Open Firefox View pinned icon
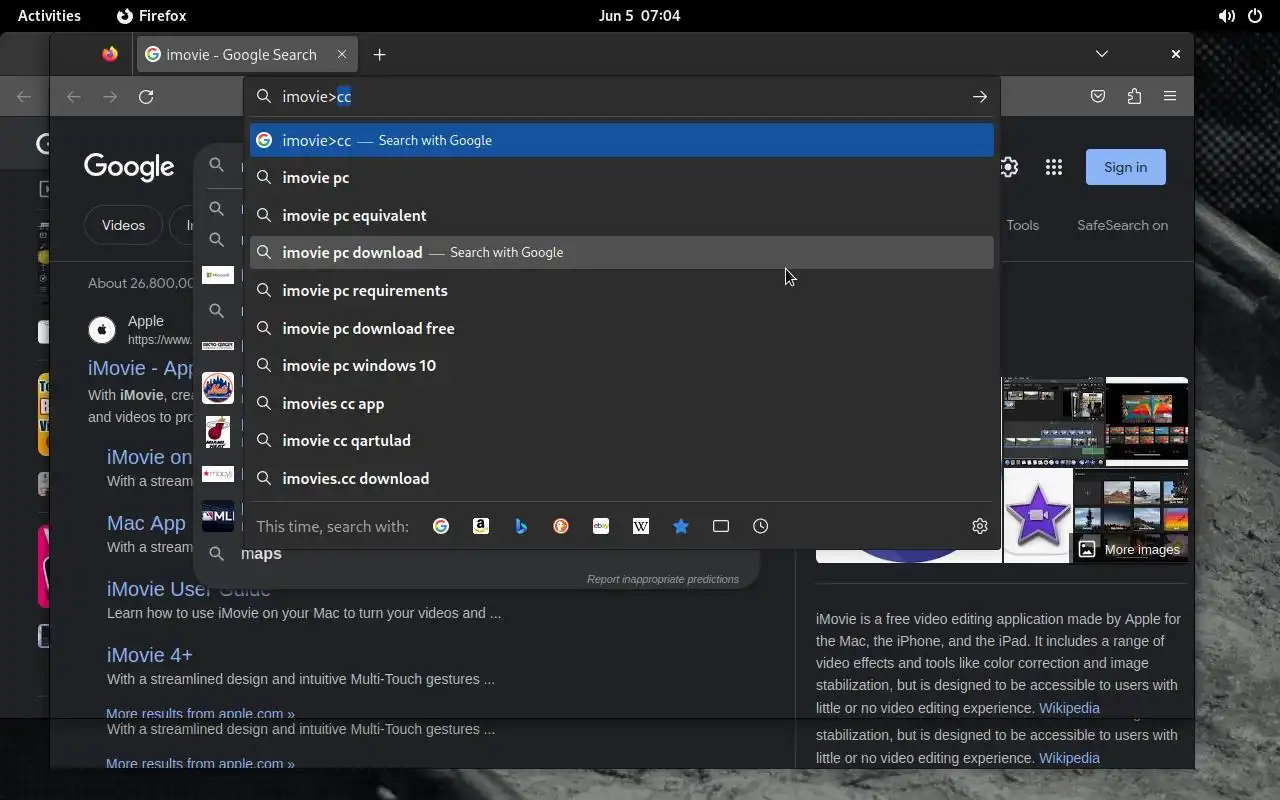This screenshot has height=800, width=1280. pyautogui.click(x=110, y=55)
